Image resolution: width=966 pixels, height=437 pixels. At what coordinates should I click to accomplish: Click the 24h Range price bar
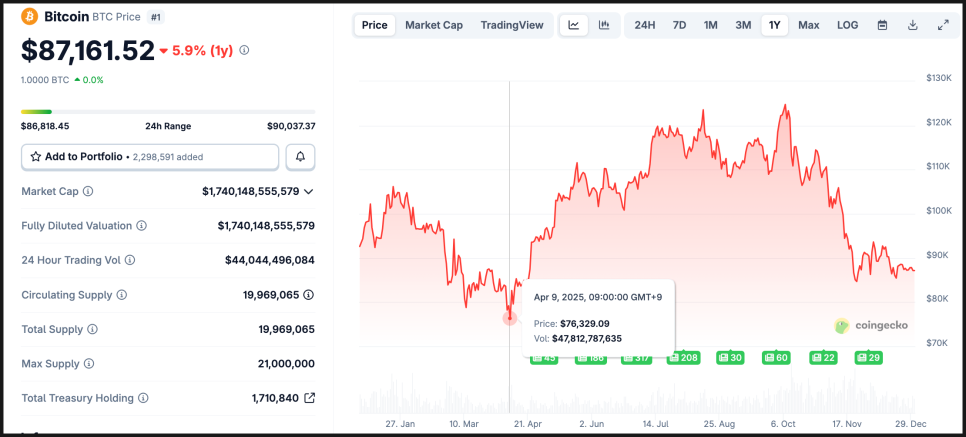click(168, 112)
